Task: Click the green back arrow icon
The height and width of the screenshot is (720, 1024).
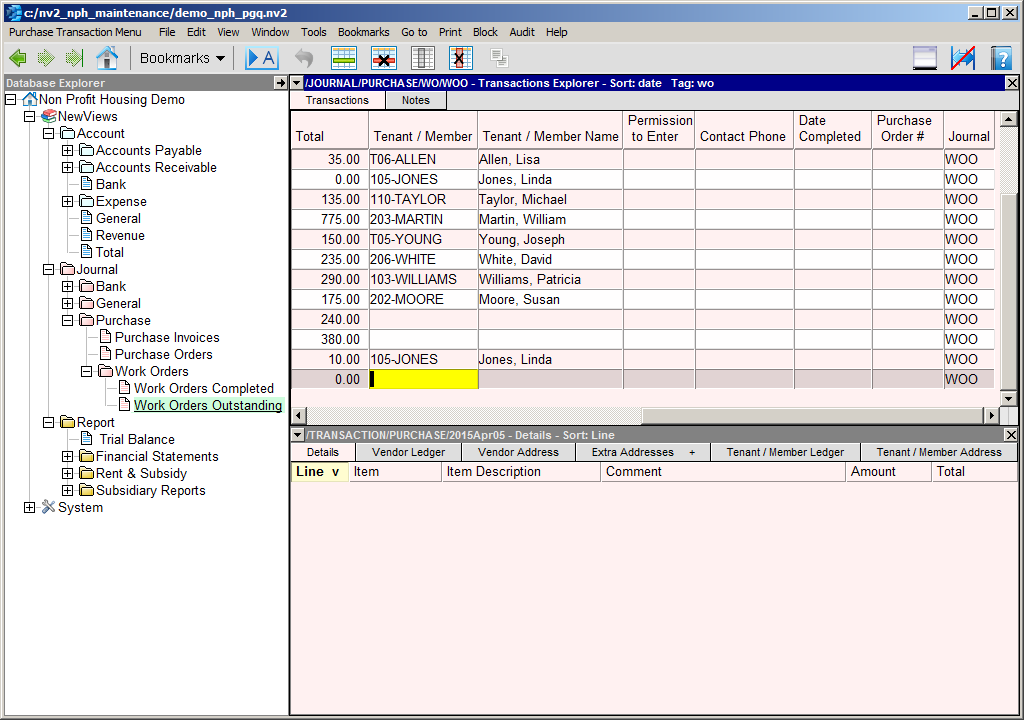Action: pos(17,58)
